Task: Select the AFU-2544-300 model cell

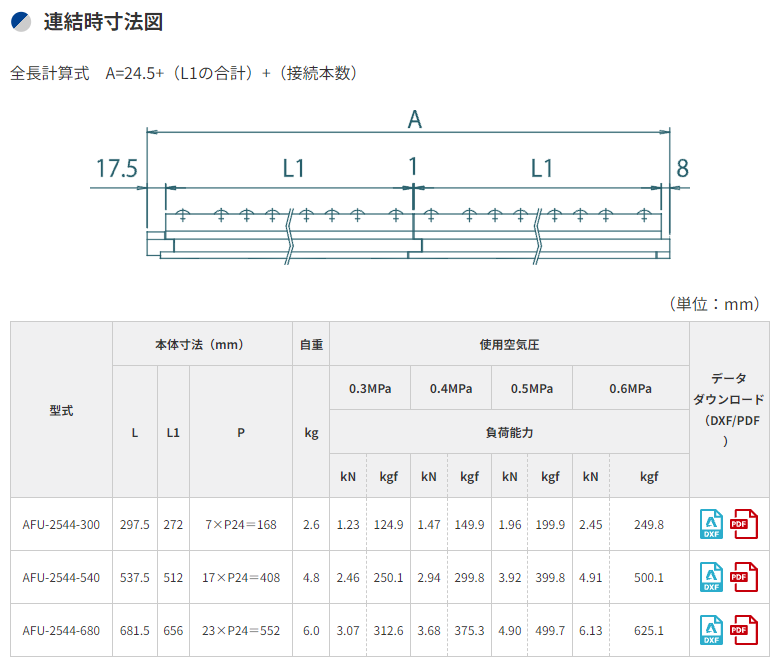Action: 61,524
